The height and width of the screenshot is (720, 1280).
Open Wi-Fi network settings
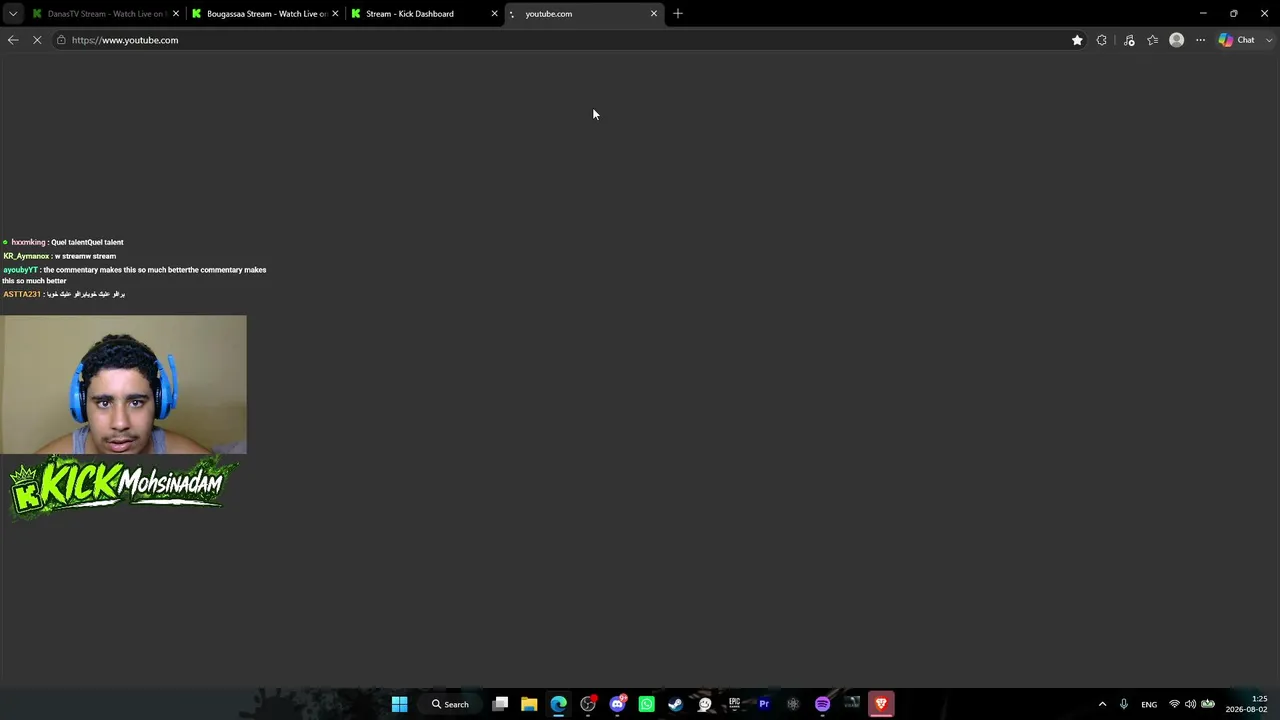pos(1175,704)
